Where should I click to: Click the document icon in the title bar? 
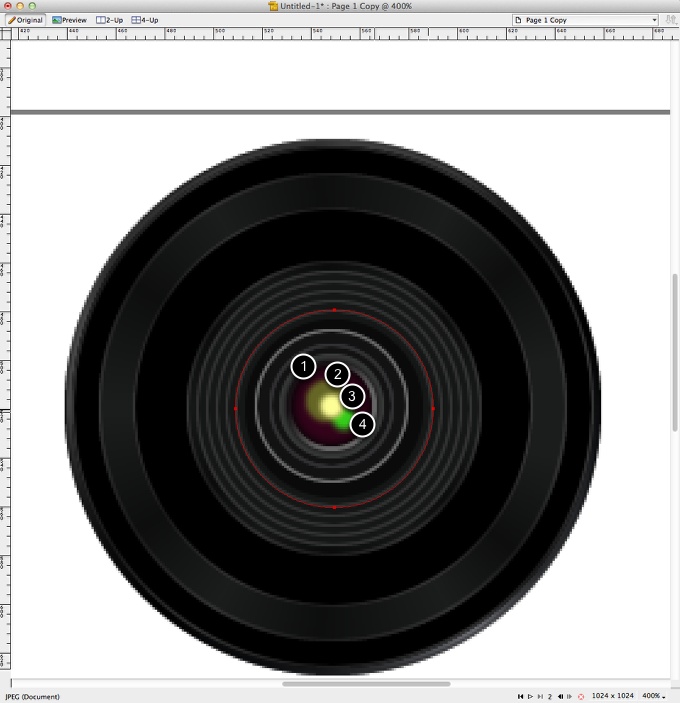pos(273,6)
